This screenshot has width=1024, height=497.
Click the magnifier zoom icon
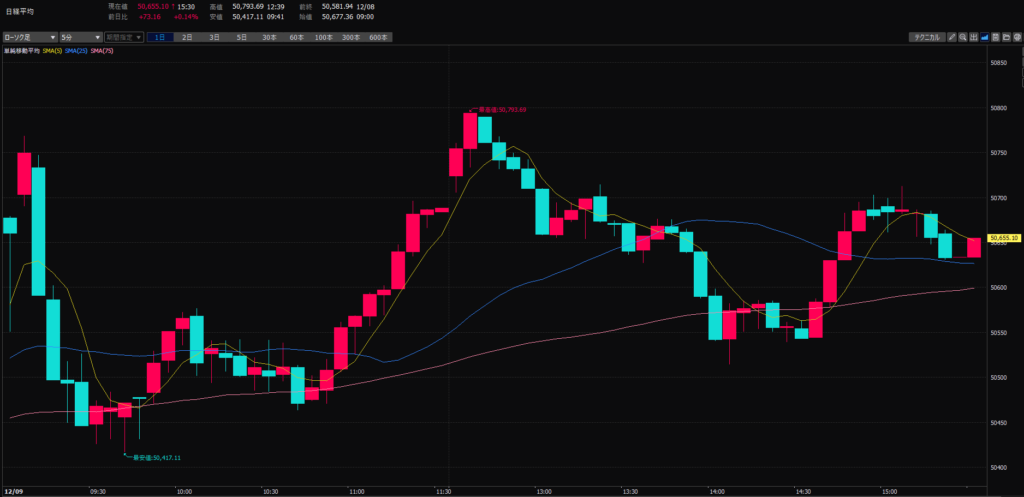963,37
